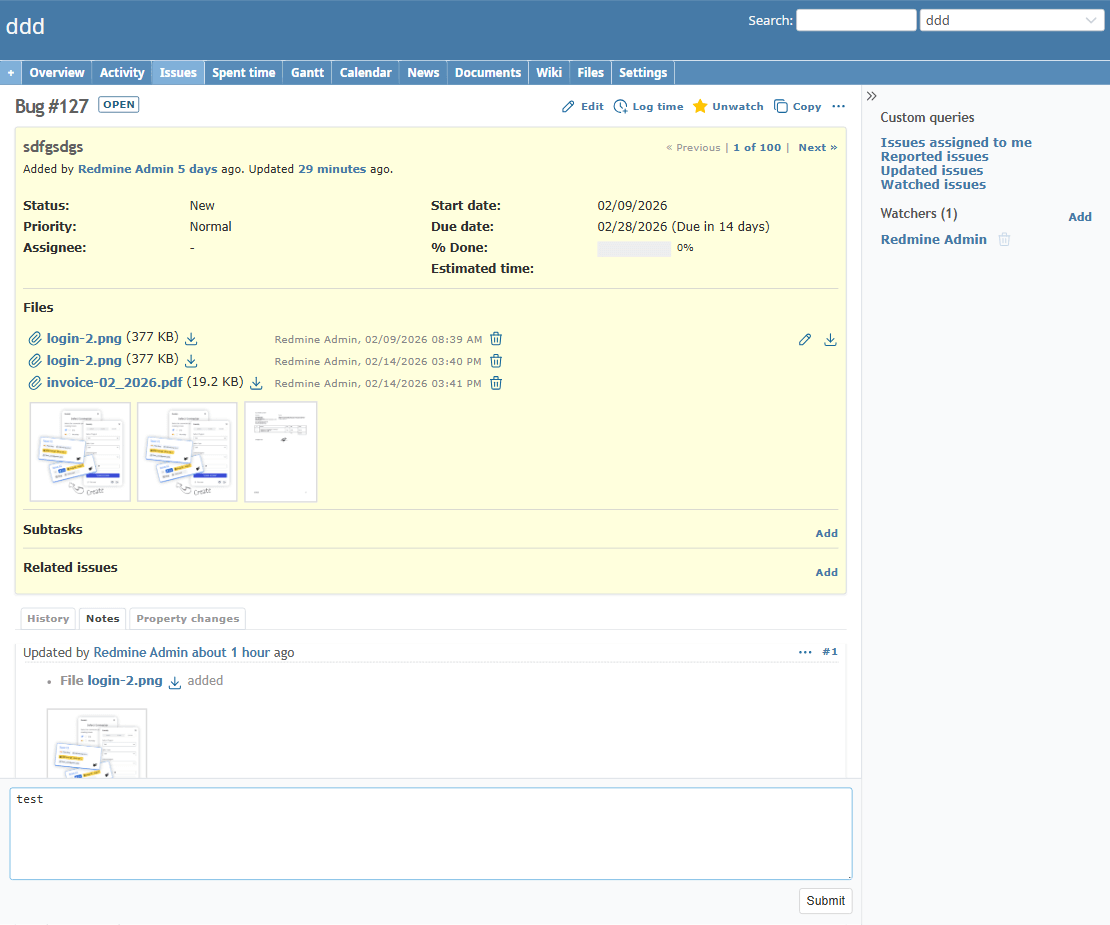Click the pencil icon to edit attached files
This screenshot has width=1110, height=925.
click(805, 340)
